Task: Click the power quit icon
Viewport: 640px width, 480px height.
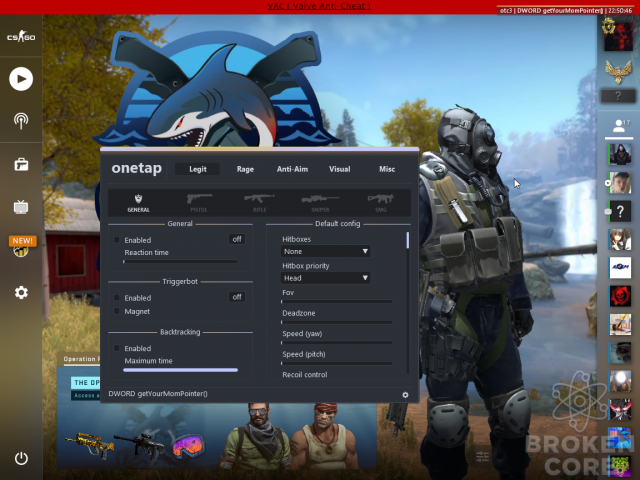Action: 21,458
